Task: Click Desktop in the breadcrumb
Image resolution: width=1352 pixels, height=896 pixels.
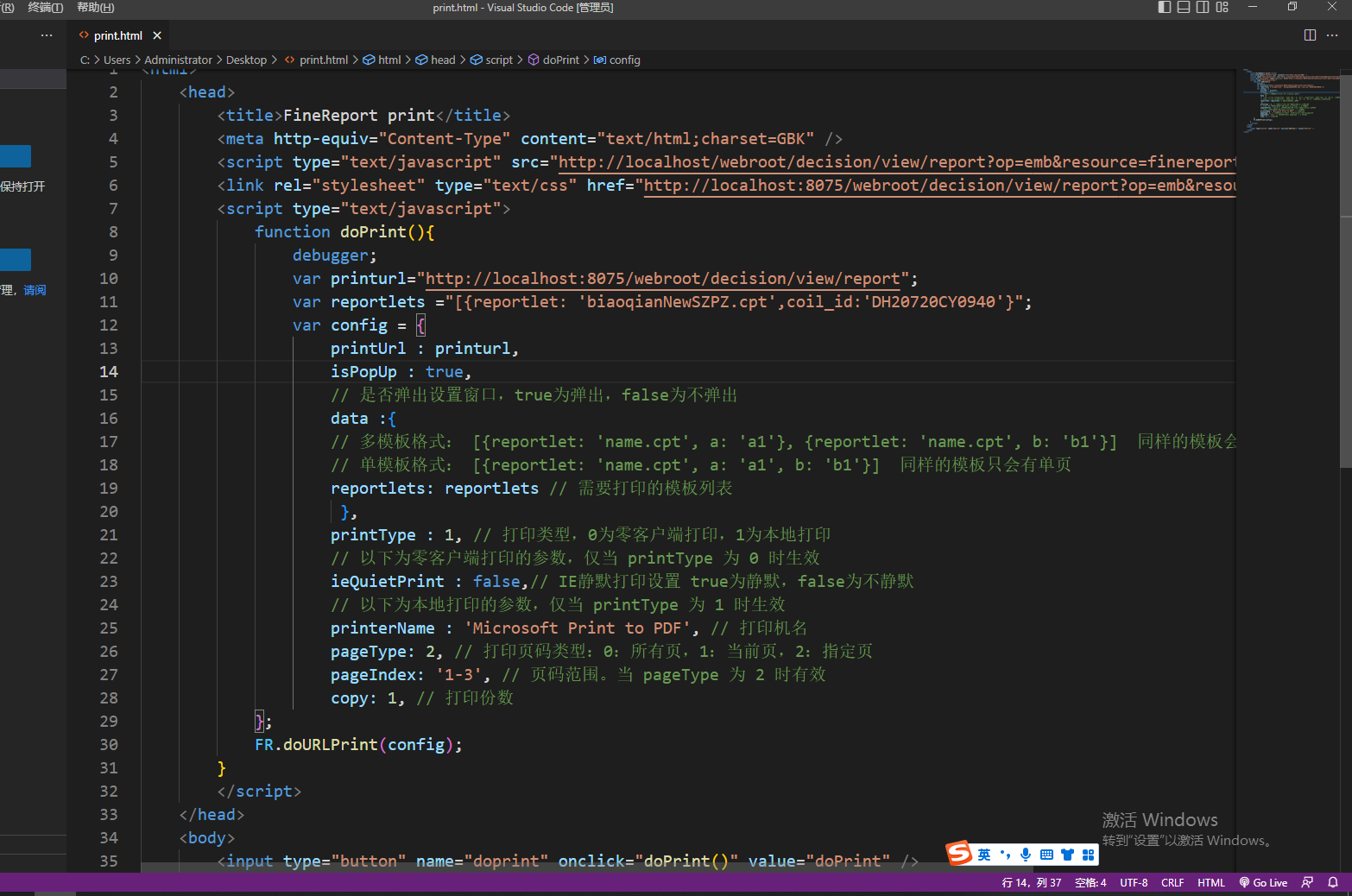Action: pyautogui.click(x=246, y=60)
